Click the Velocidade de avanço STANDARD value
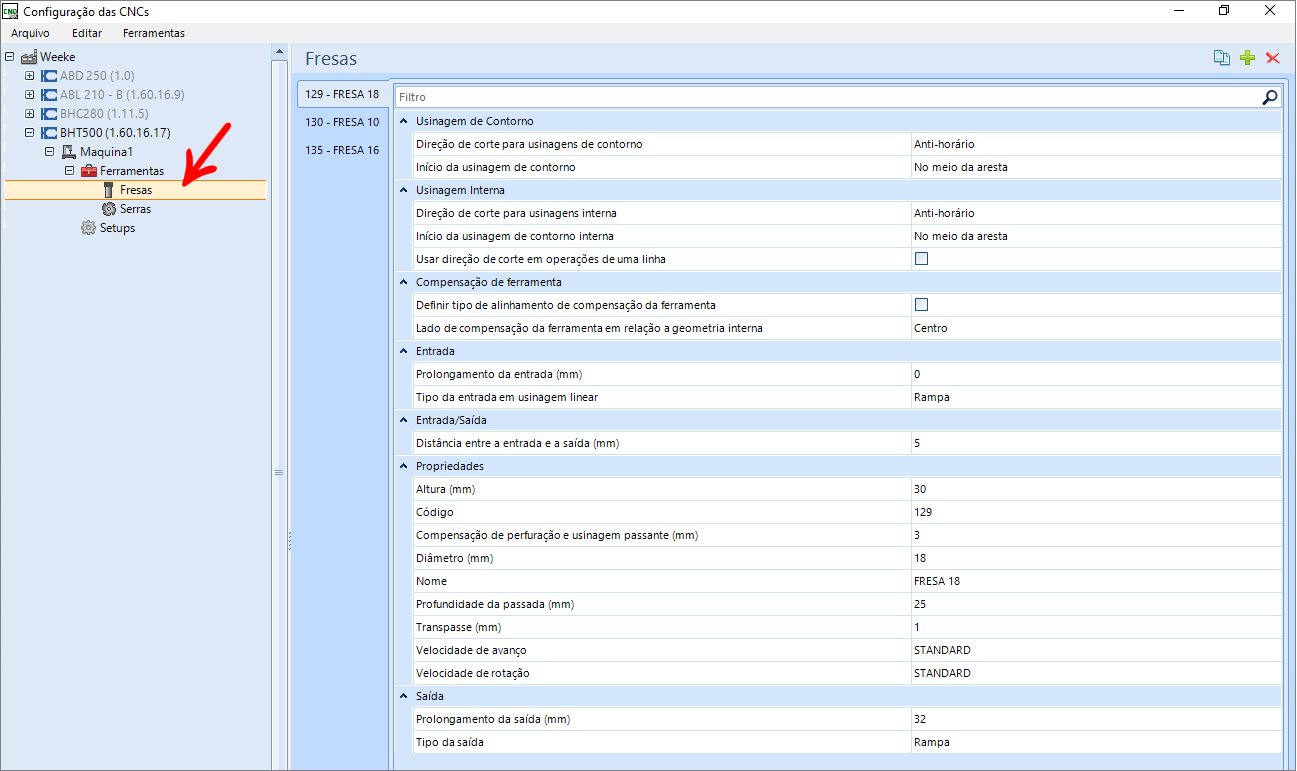Screen dimensions: 1297x771 (1096, 650)
